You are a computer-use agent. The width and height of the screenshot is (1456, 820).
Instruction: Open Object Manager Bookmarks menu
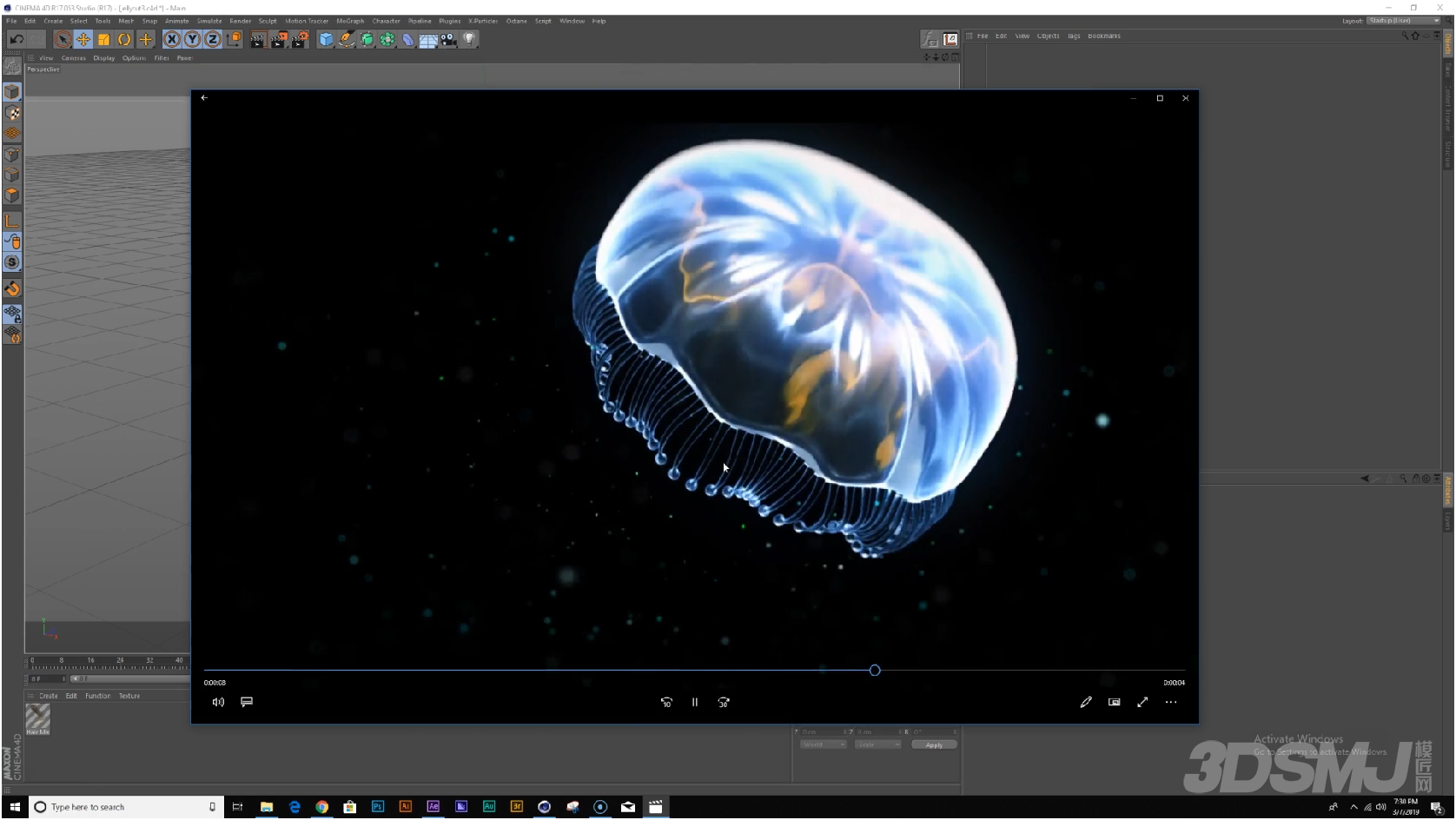pyautogui.click(x=1104, y=36)
